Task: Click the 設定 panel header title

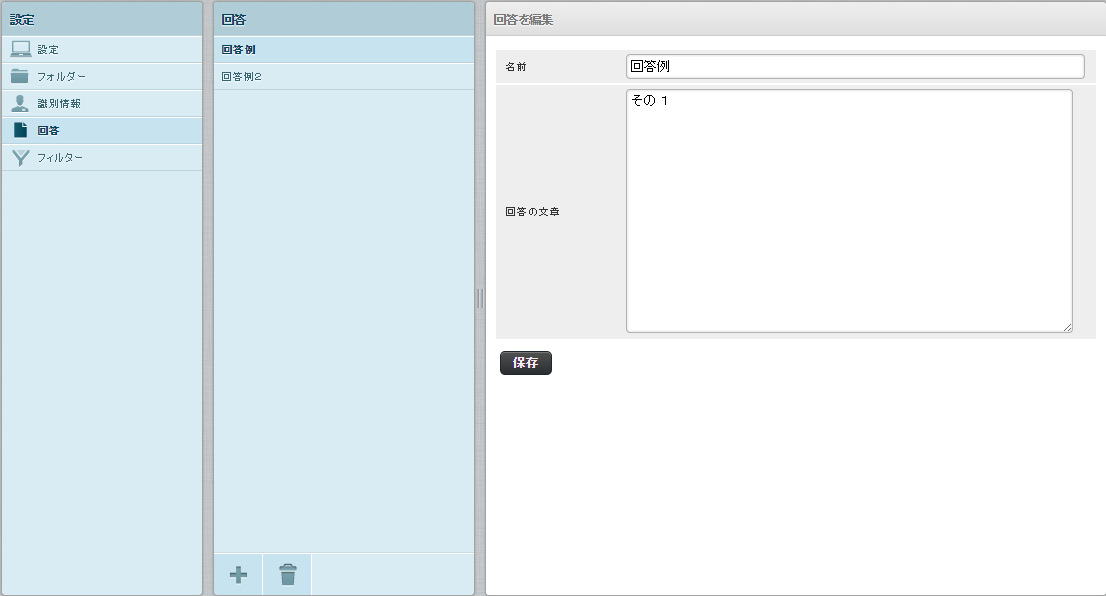Action: (22, 20)
